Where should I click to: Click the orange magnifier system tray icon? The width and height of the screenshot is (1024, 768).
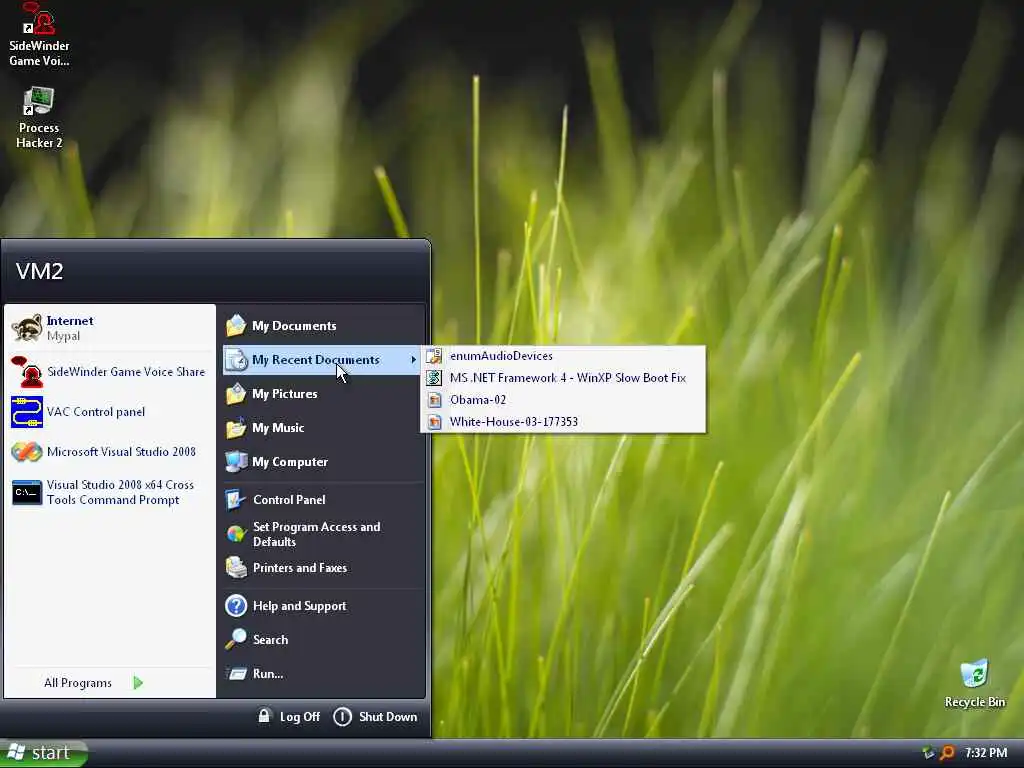(x=947, y=753)
